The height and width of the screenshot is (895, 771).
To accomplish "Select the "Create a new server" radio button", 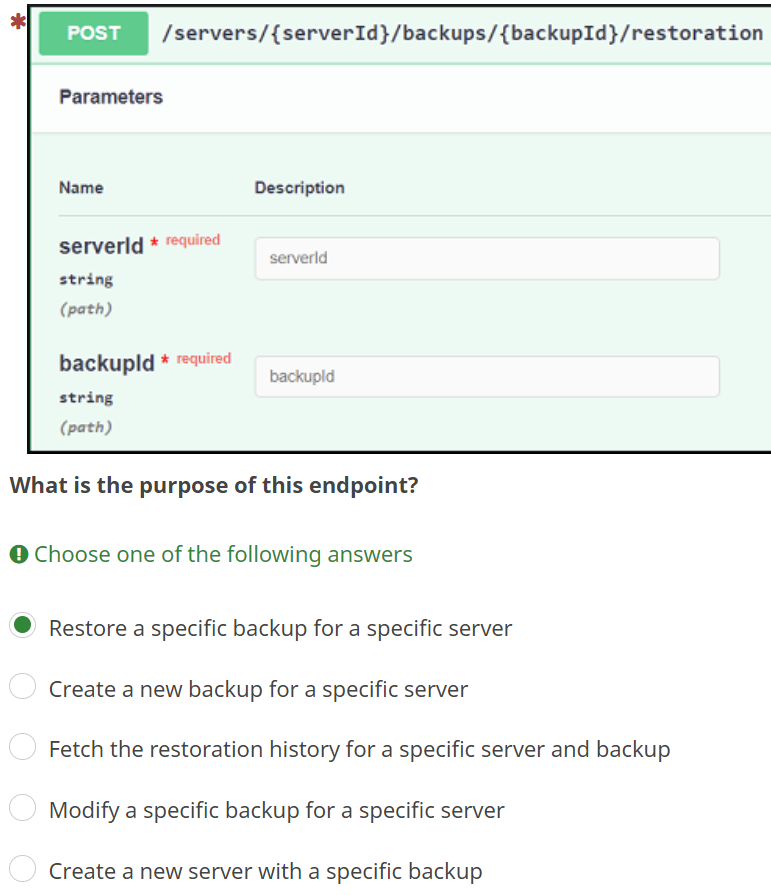I will (x=23, y=869).
